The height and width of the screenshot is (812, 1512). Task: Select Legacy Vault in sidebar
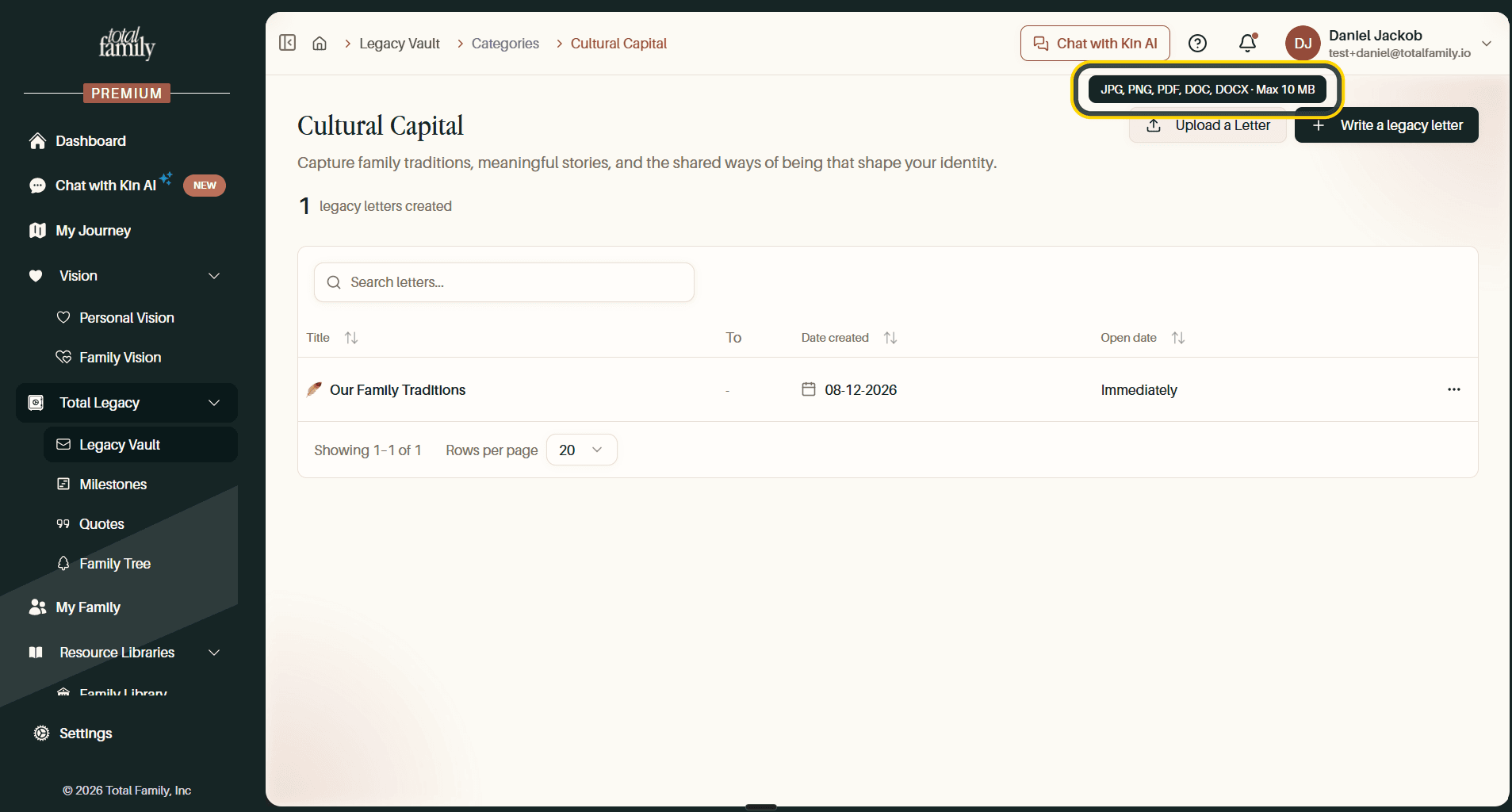point(140,445)
